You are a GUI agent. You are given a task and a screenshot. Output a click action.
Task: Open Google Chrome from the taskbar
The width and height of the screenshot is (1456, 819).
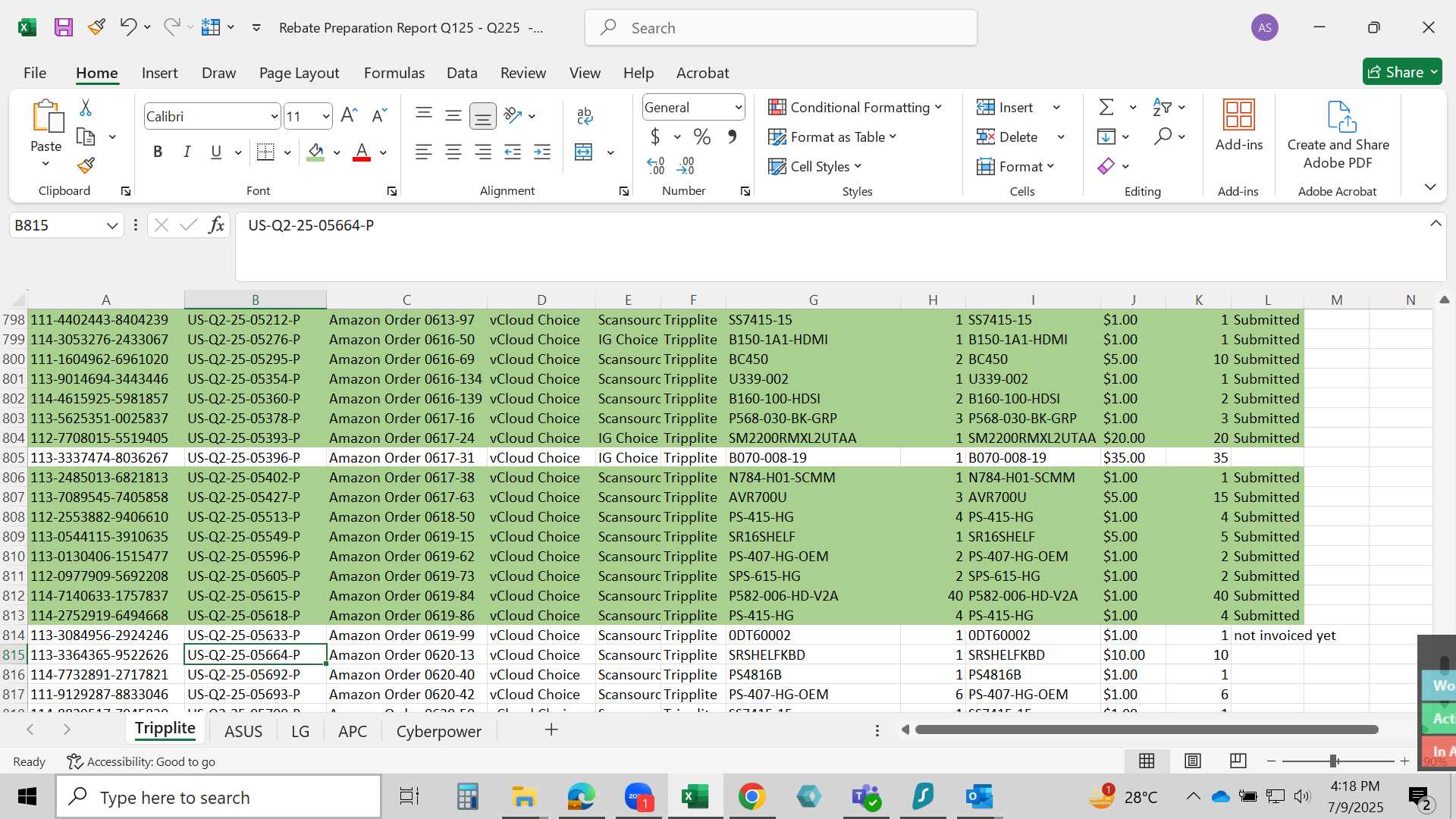[x=752, y=797]
